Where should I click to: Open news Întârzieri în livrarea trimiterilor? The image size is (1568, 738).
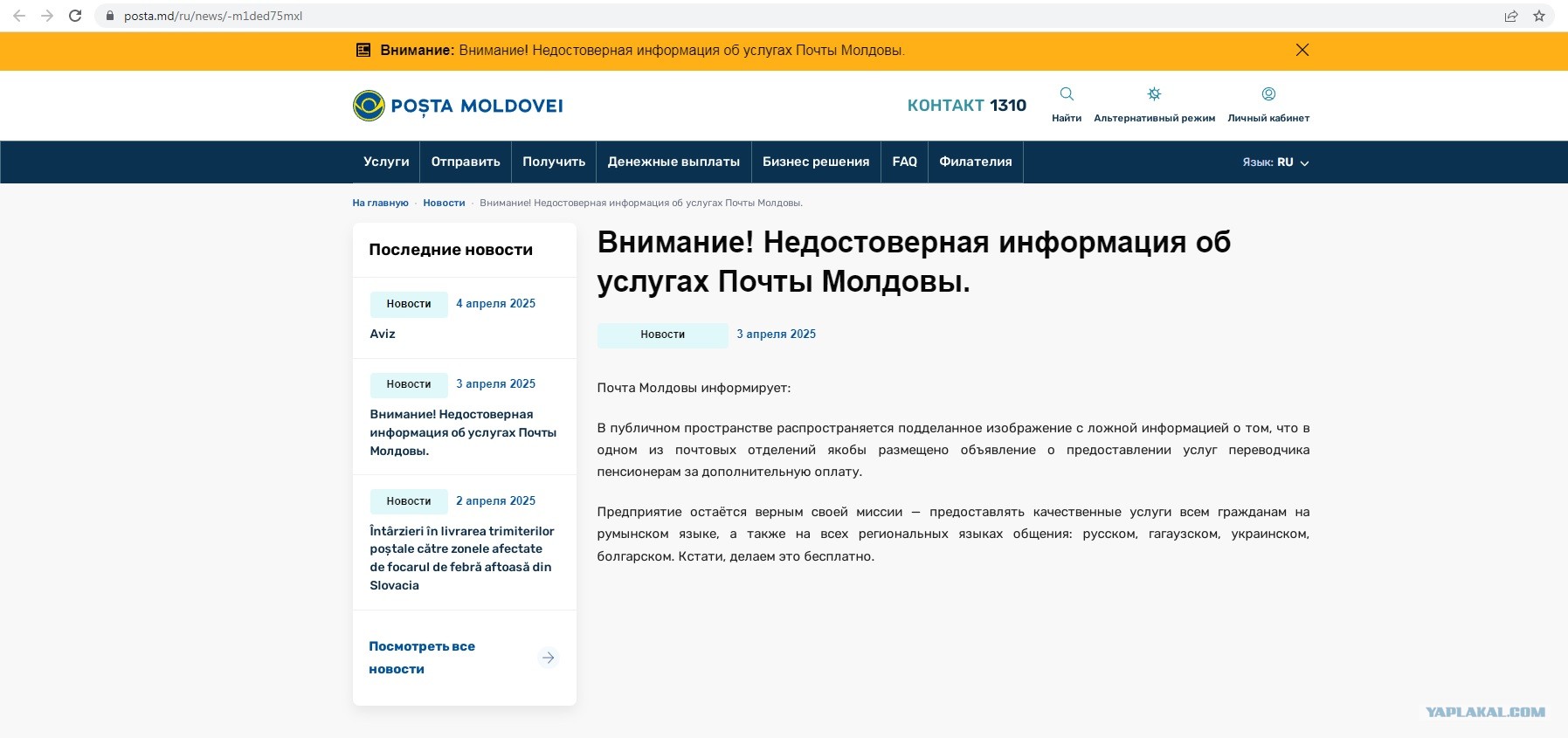(x=462, y=558)
